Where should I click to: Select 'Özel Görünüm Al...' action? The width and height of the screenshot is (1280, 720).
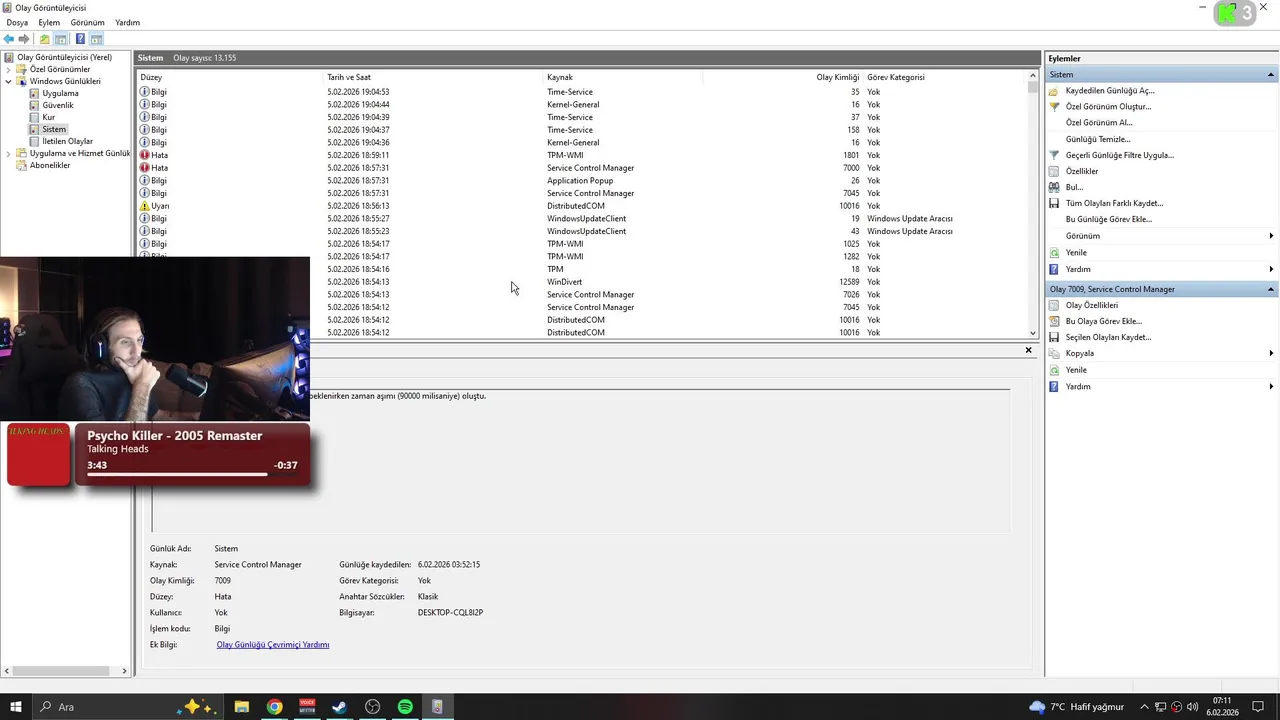pyautogui.click(x=1099, y=123)
